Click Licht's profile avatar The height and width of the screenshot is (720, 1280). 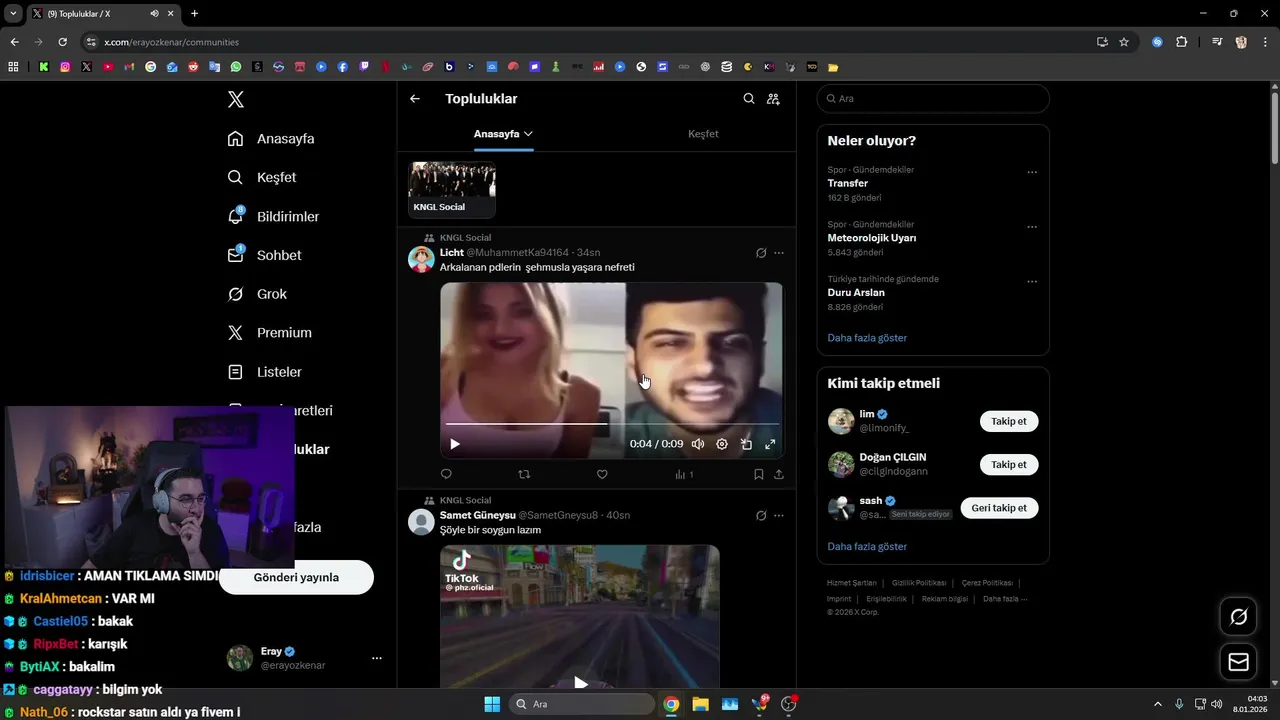click(421, 259)
